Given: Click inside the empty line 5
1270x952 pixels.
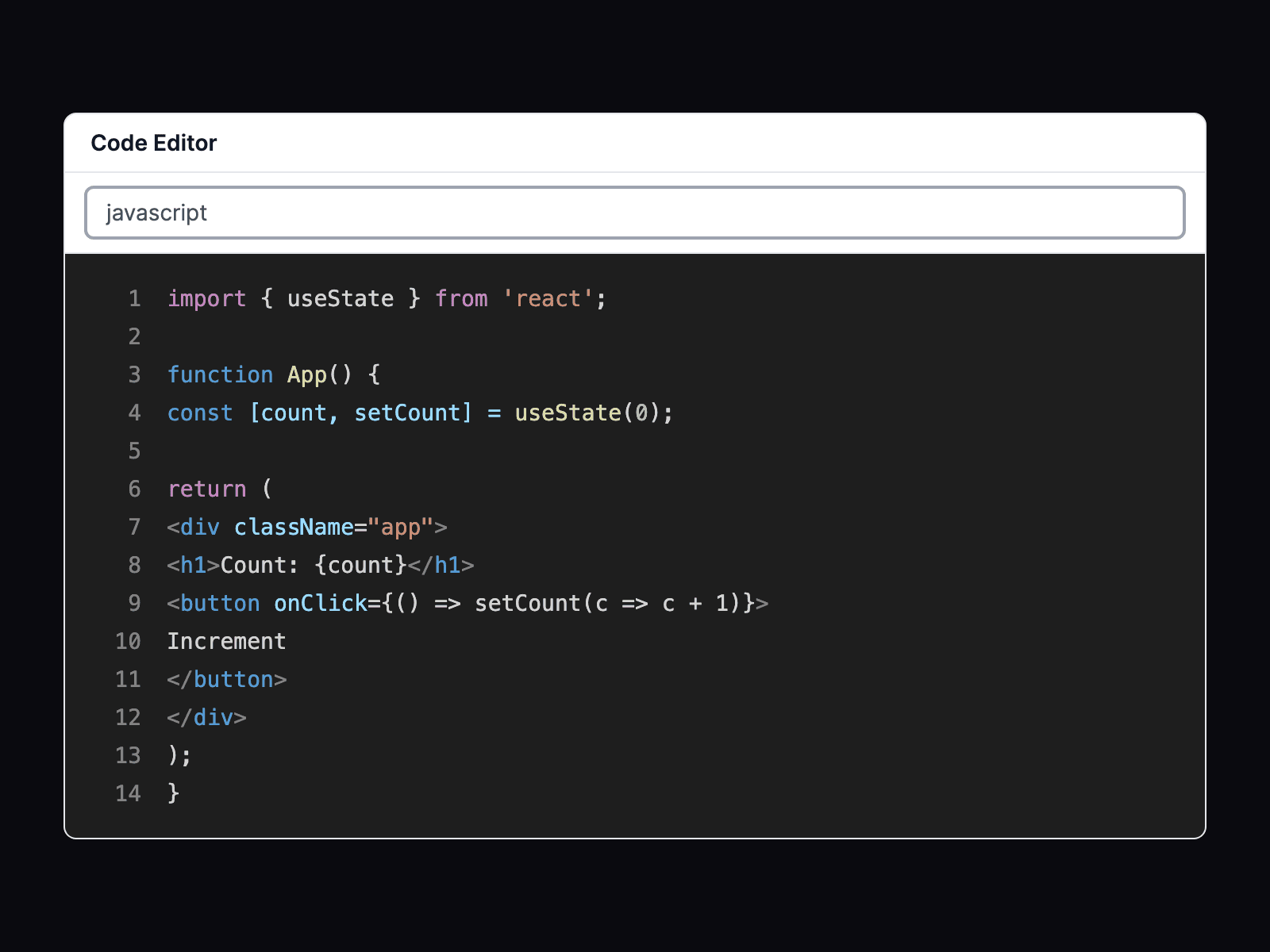Looking at the screenshot, I should [238, 451].
